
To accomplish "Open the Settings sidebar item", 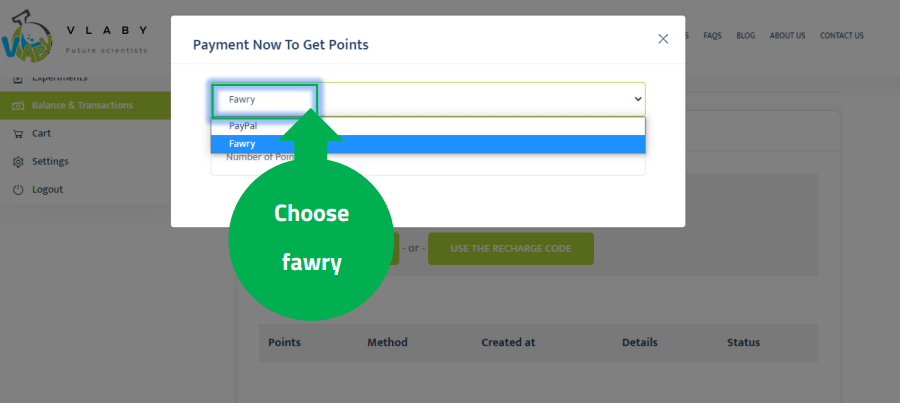I will pos(50,161).
